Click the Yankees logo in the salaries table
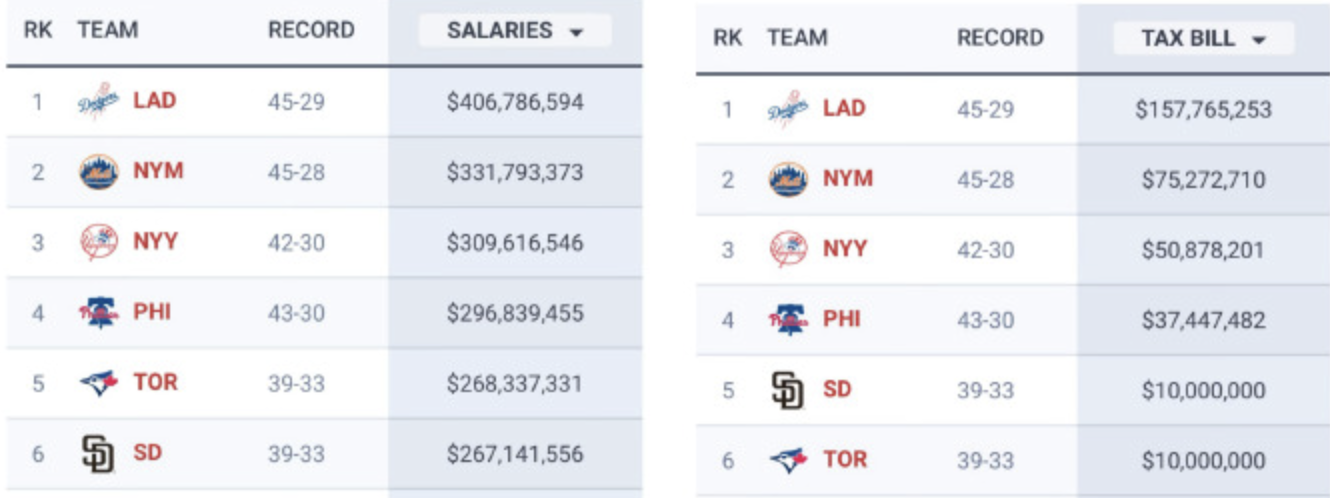 (x=98, y=242)
